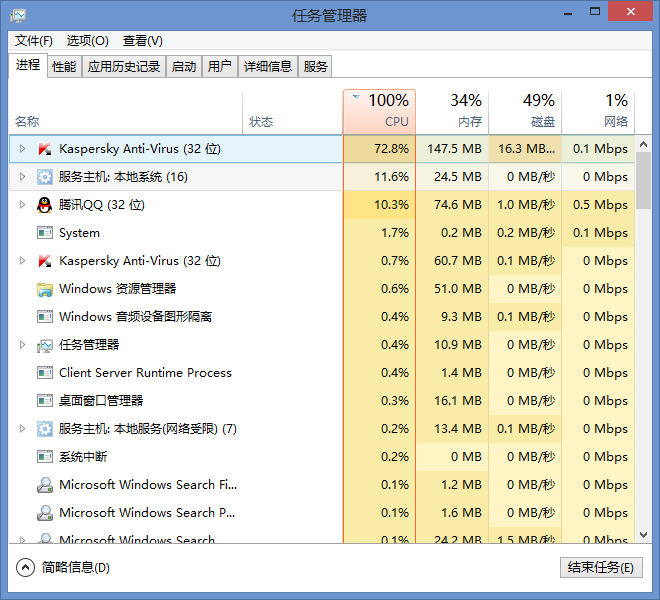Viewport: 660px width, 600px height.
Task: Switch to the 应用历史记录 tab
Action: coord(124,67)
